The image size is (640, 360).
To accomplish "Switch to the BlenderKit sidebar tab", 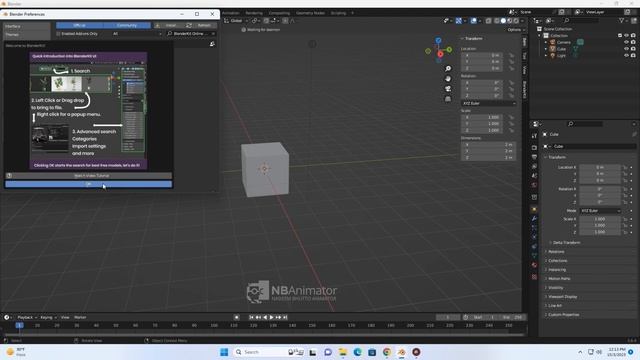I will pyautogui.click(x=525, y=89).
